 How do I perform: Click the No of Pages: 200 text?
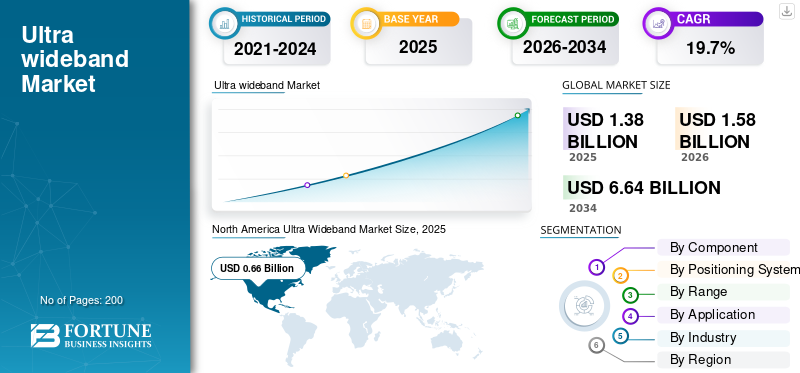[82, 300]
